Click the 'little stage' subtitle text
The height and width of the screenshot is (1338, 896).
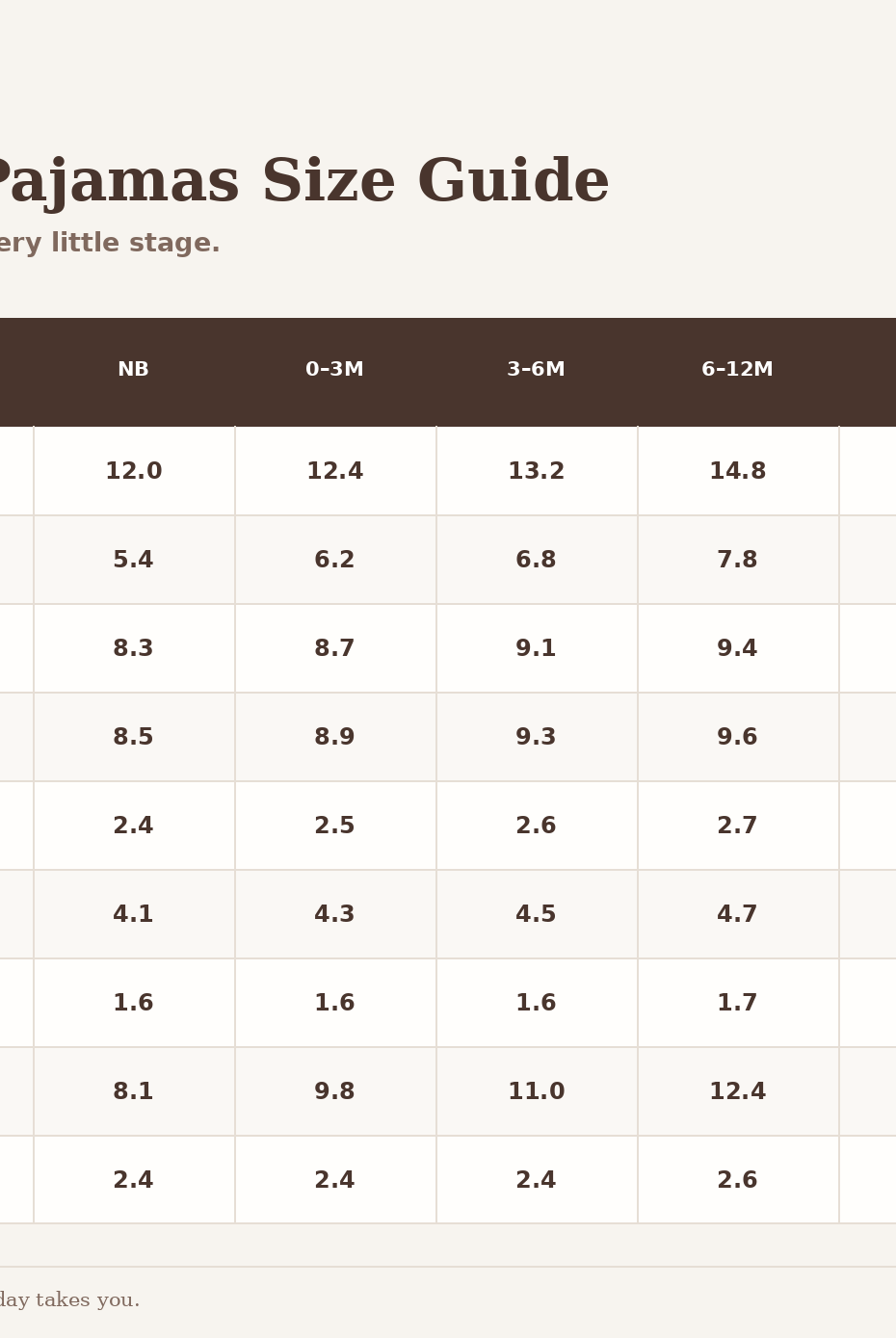click(108, 244)
